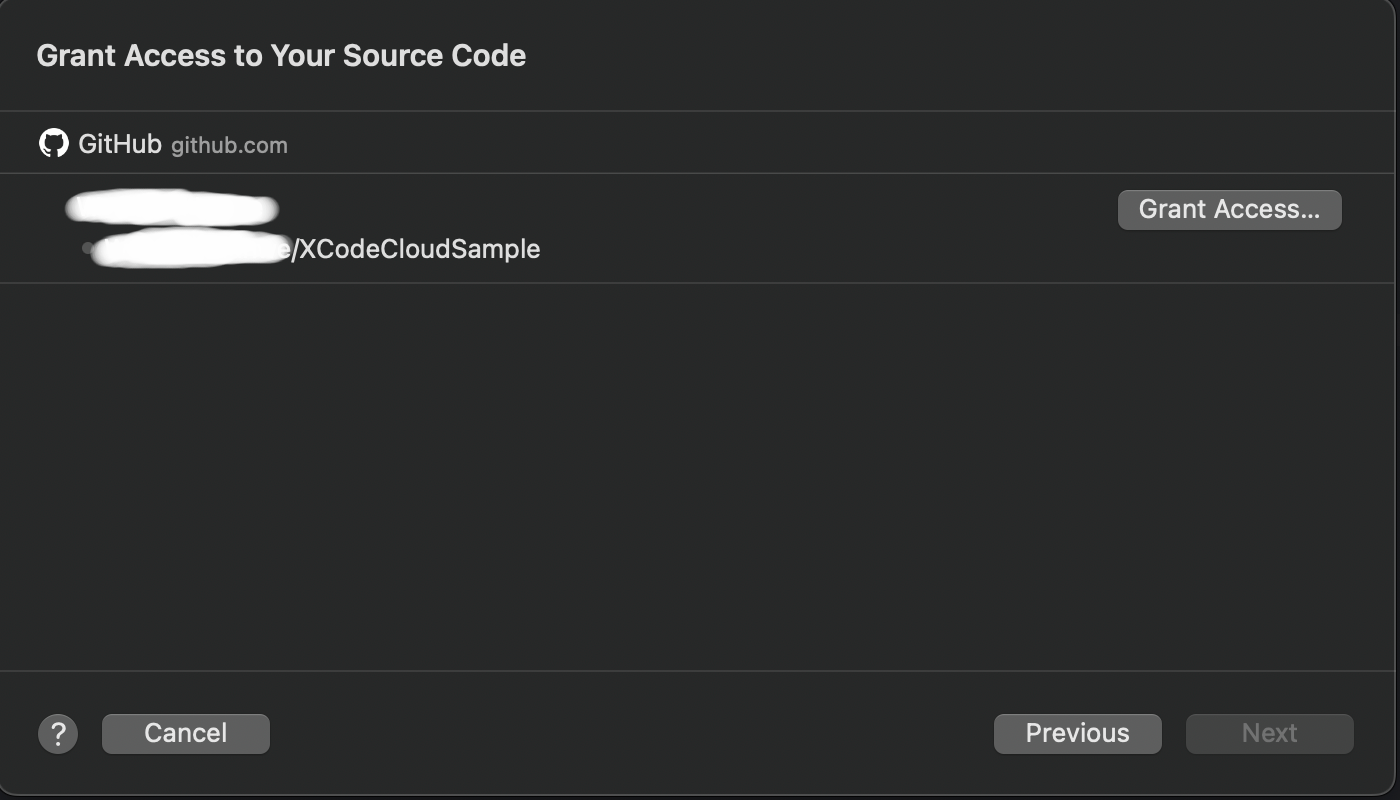Click the "Grant Access to Your Source Code" title

pyautogui.click(x=281, y=56)
